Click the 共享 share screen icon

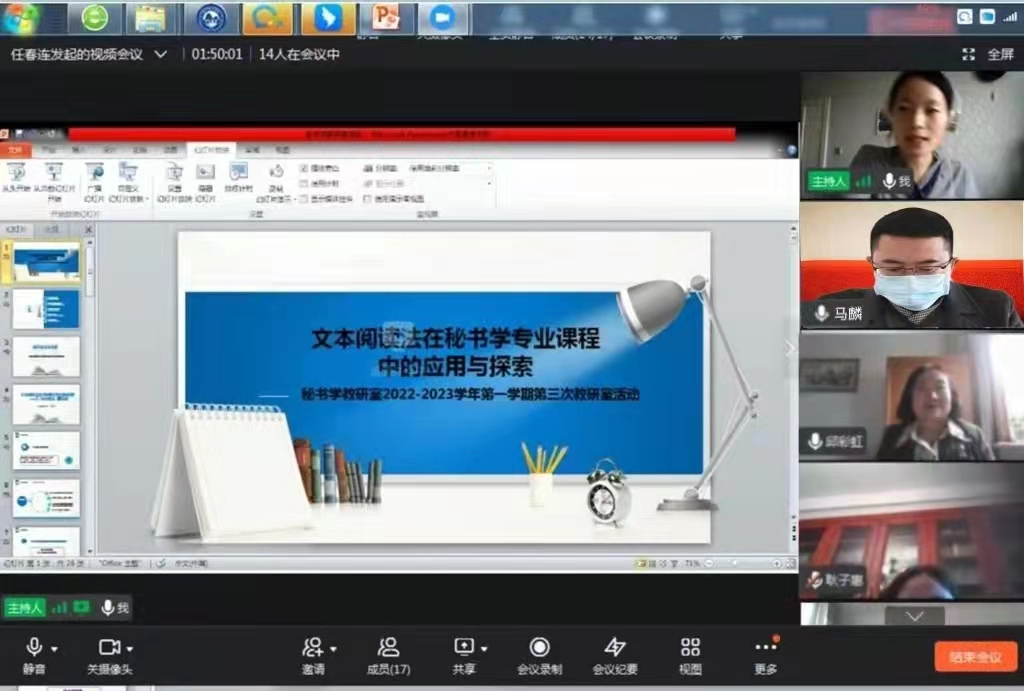464,648
